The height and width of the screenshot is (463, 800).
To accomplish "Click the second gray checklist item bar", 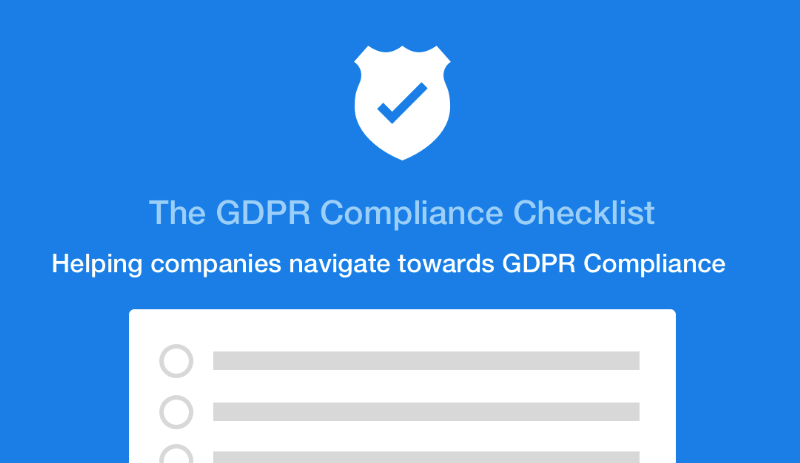I will 426,411.
